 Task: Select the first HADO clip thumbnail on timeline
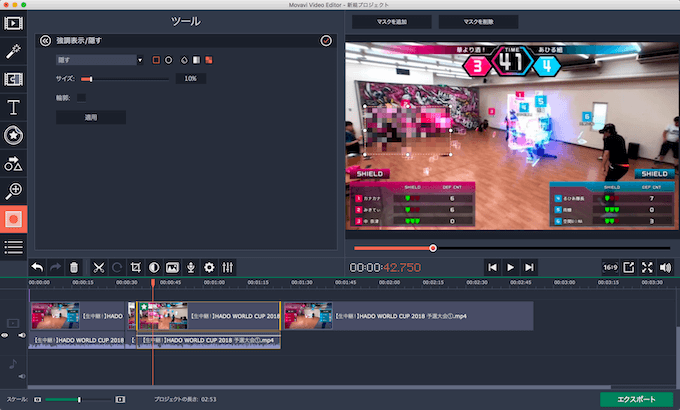pos(55,316)
